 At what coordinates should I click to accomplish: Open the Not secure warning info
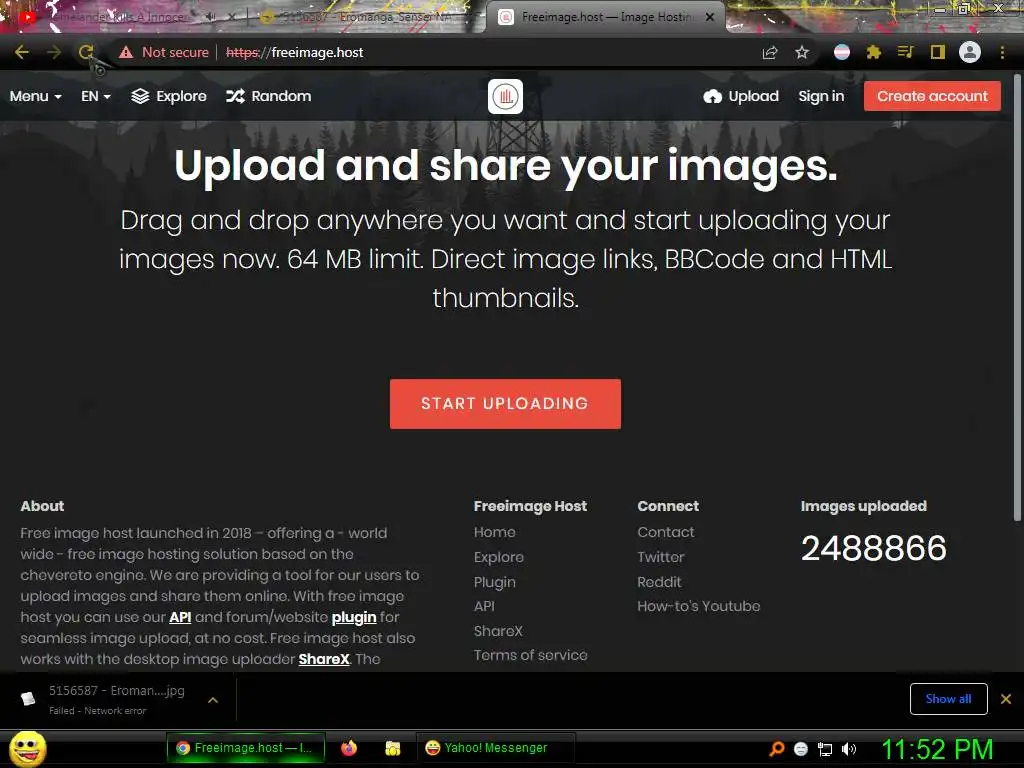[164, 52]
